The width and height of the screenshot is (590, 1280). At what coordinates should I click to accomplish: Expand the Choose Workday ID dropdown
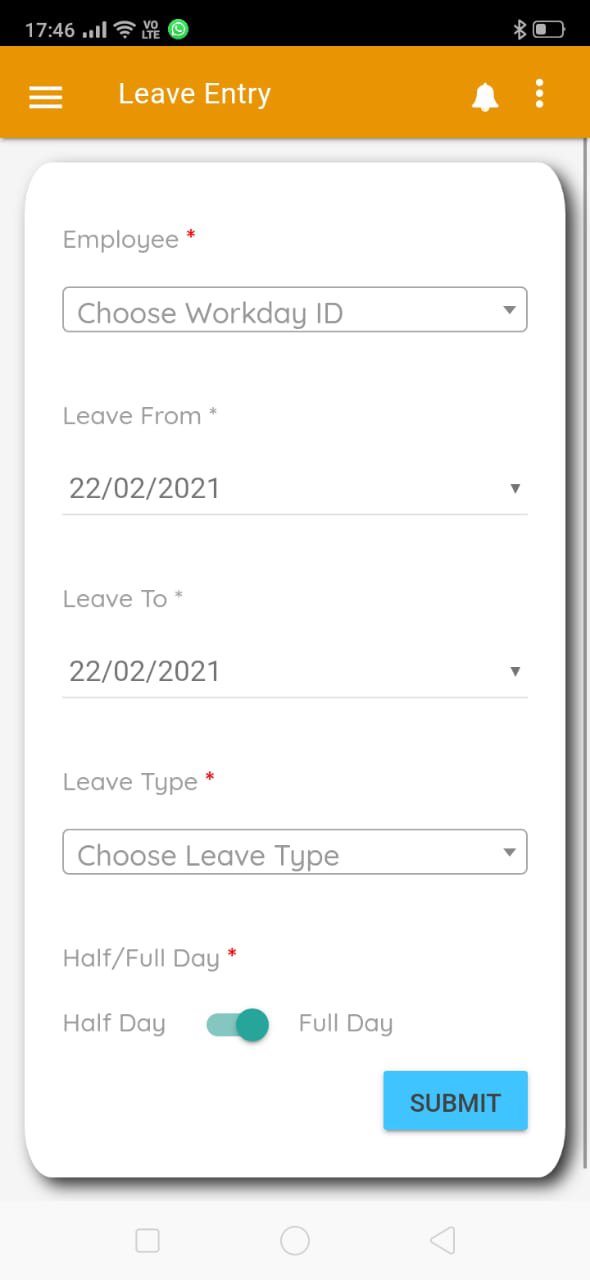[295, 310]
